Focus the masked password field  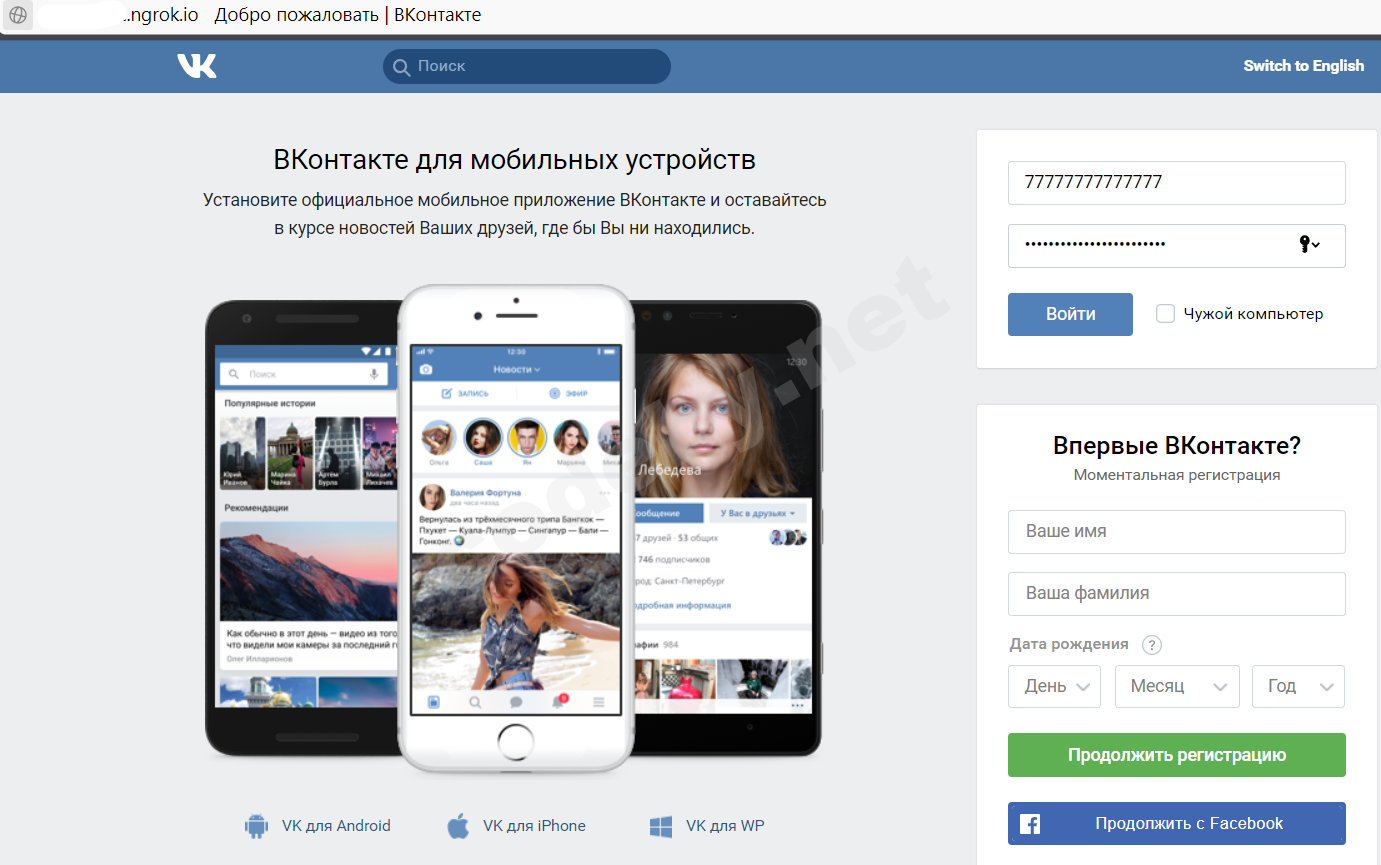pyautogui.click(x=1177, y=246)
